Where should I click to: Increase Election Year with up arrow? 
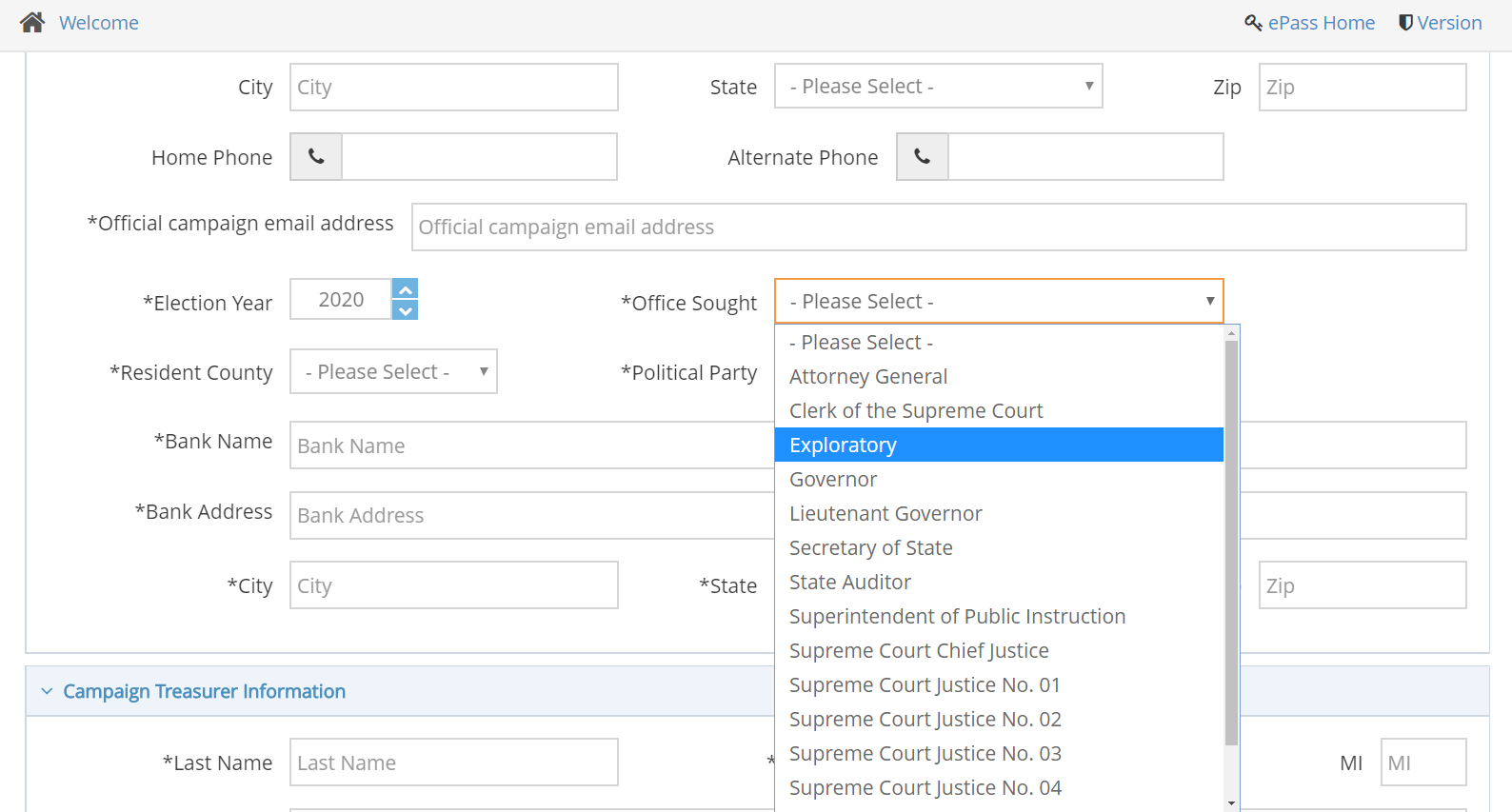click(x=406, y=289)
